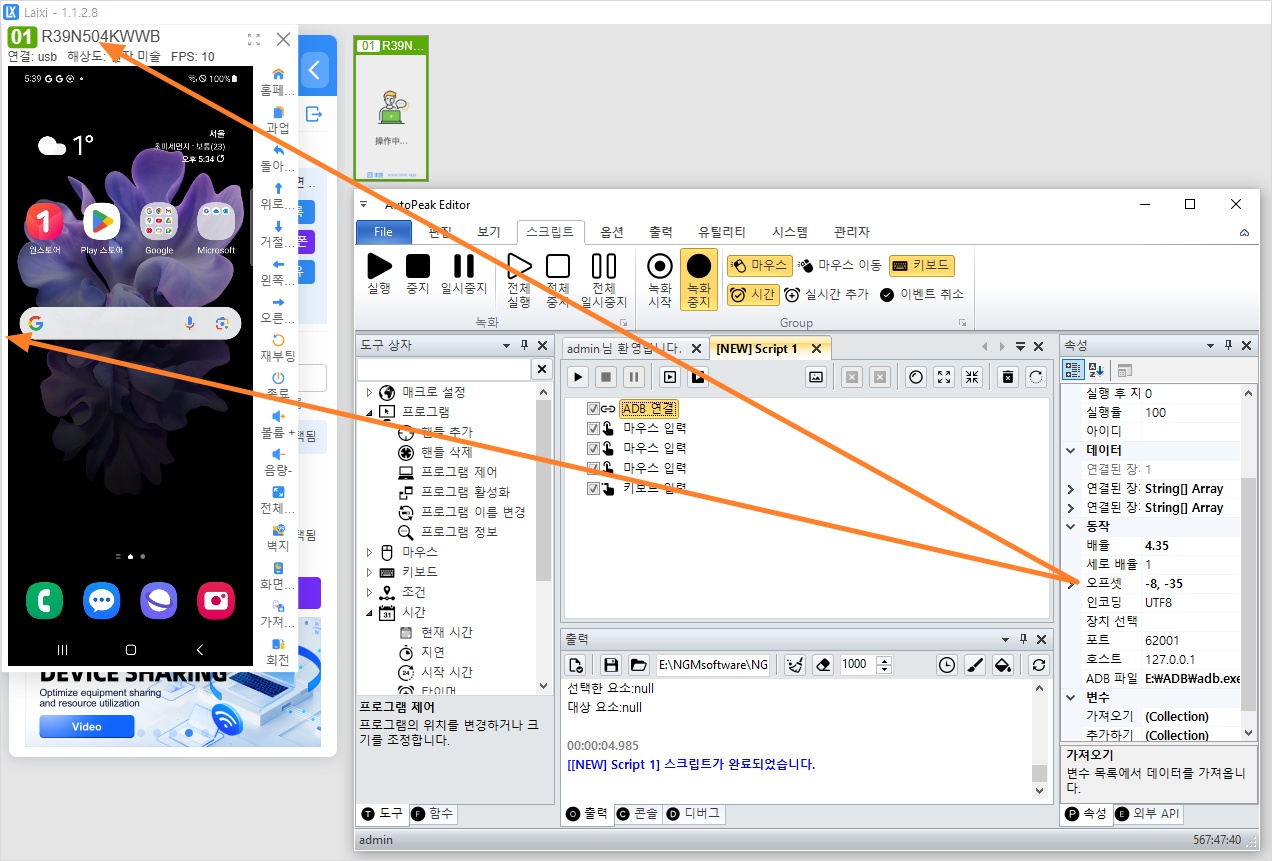Click the save icon in output panel
The image size is (1272, 861).
tap(611, 664)
